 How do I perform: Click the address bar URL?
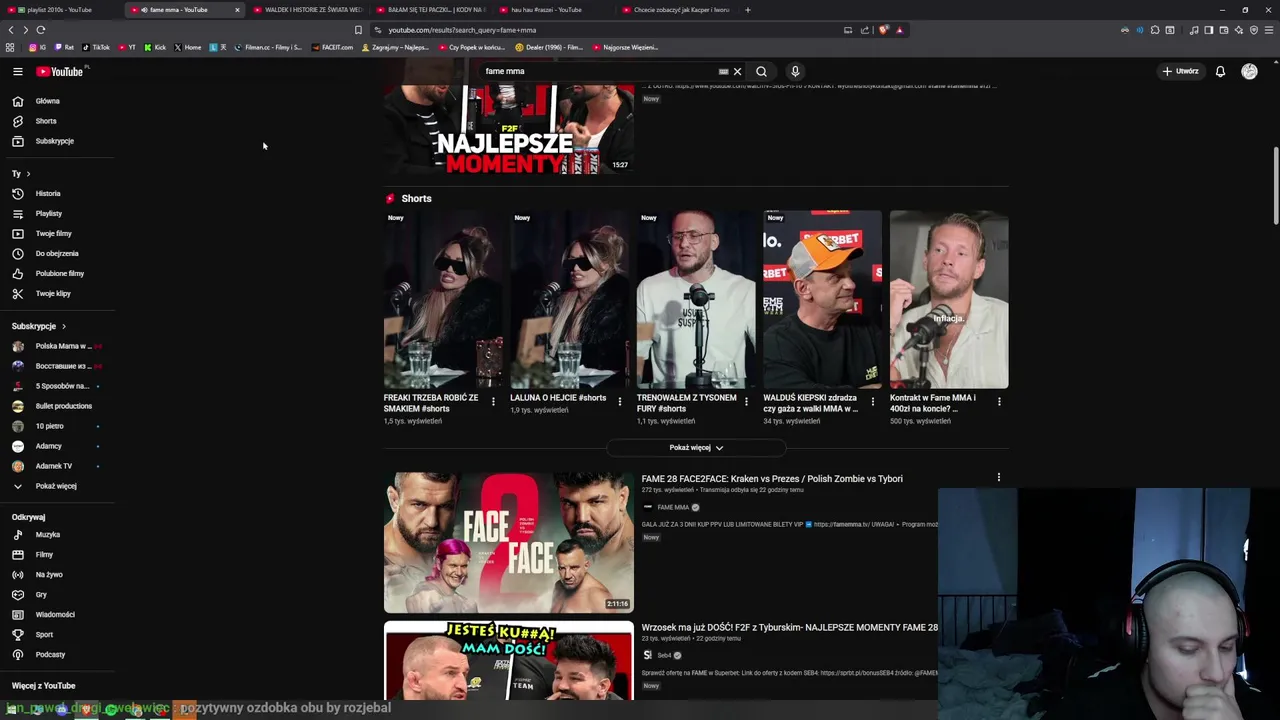(x=462, y=30)
